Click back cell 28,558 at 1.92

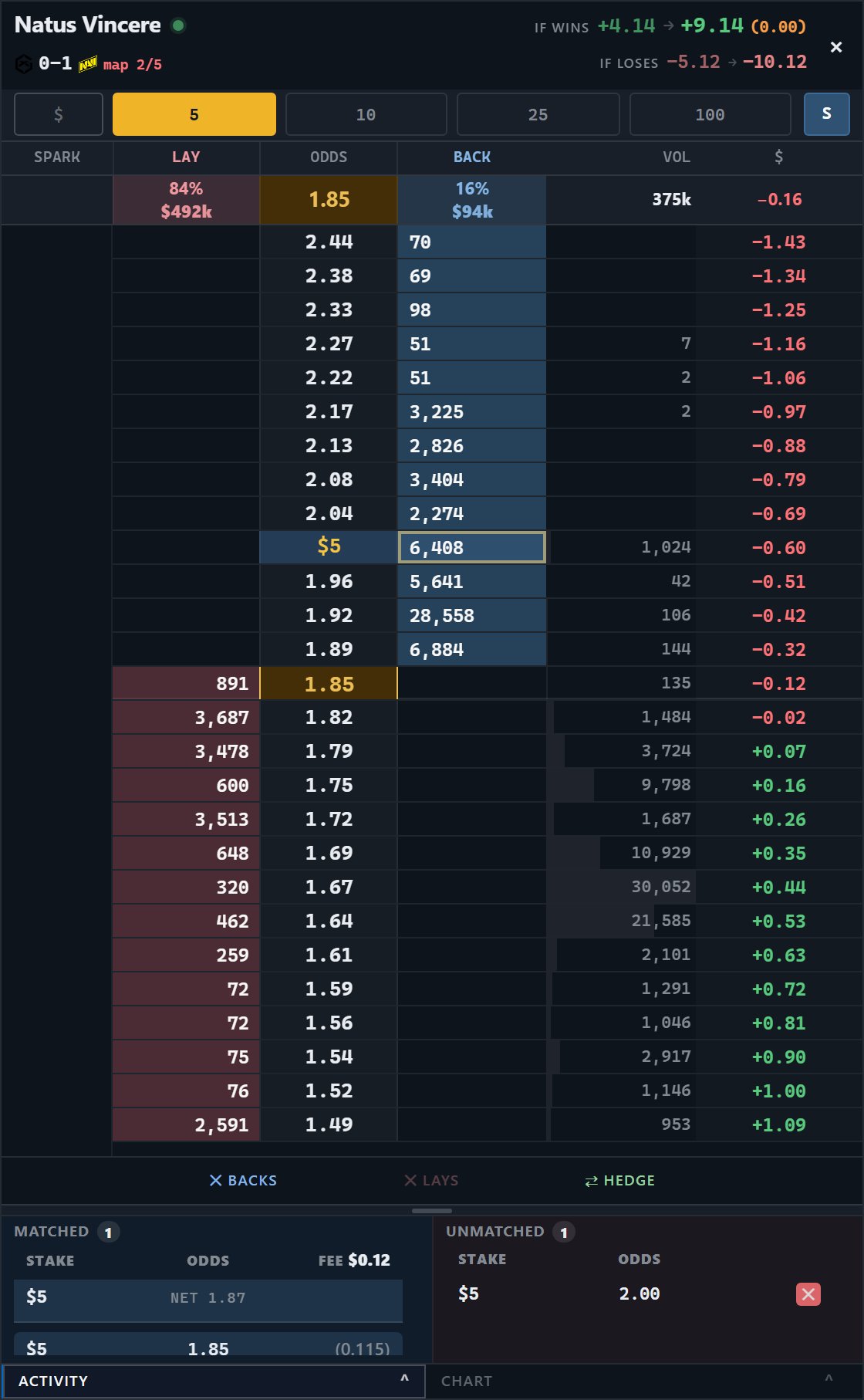(472, 616)
